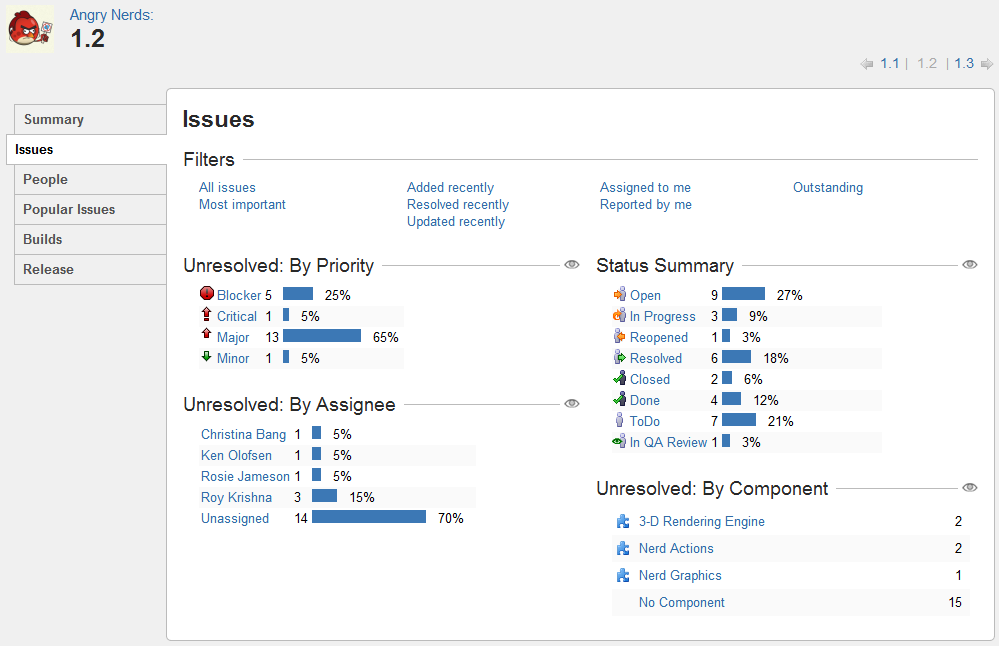This screenshot has width=999, height=646.
Task: Open the Summary tab
Action: [x=90, y=120]
